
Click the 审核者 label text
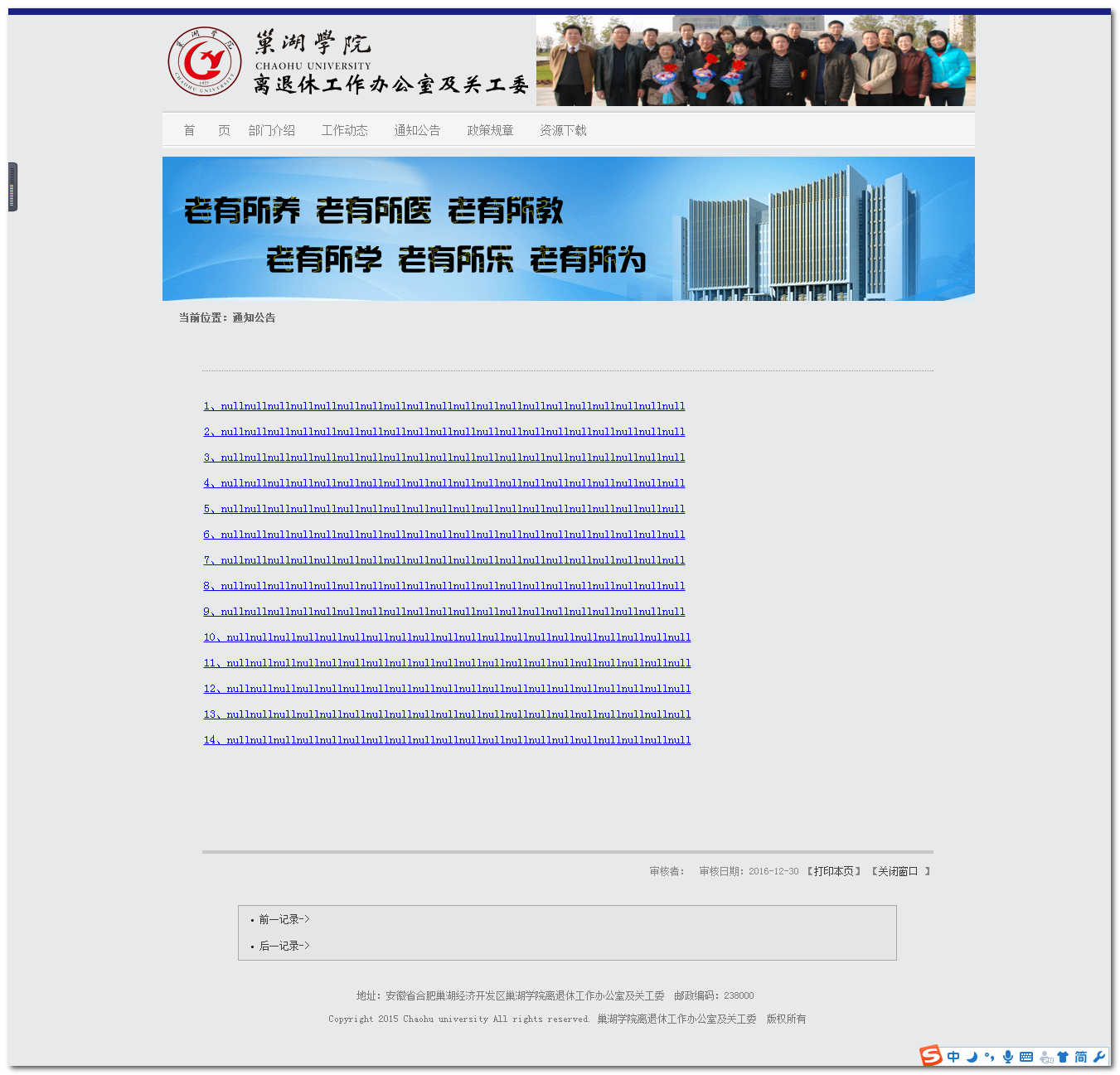[667, 871]
